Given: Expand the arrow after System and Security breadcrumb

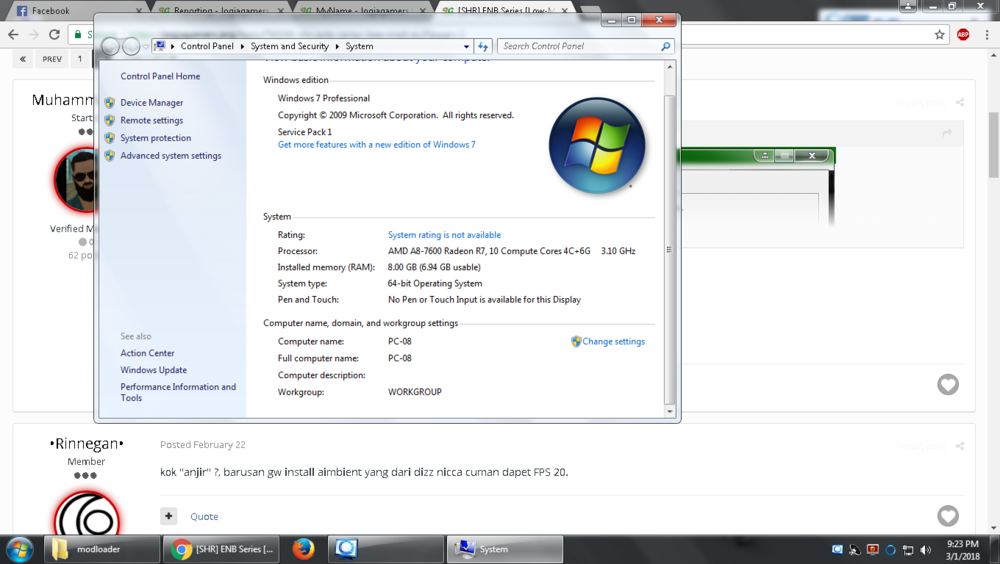Looking at the screenshot, I should [337, 46].
